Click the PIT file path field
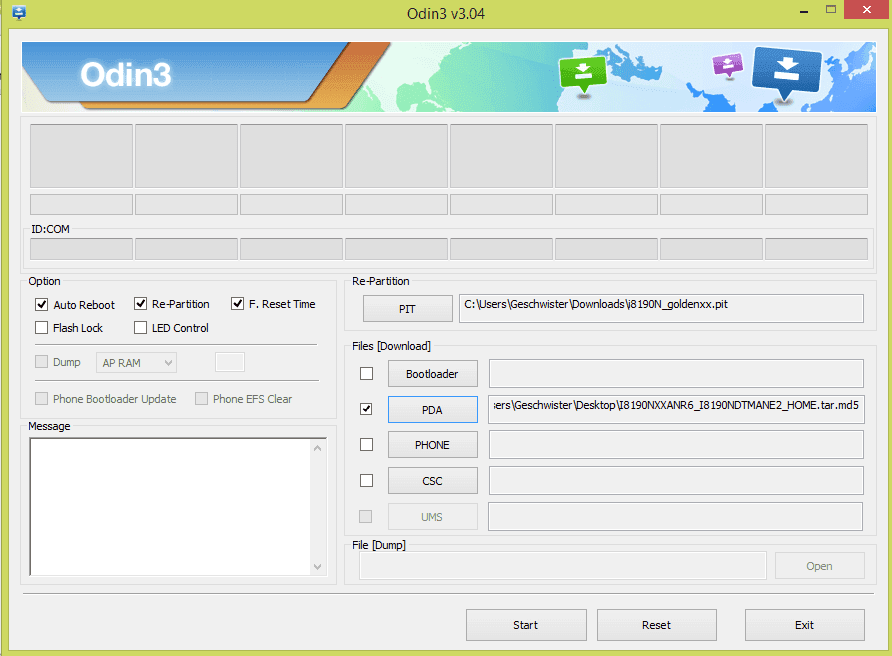 click(x=662, y=308)
